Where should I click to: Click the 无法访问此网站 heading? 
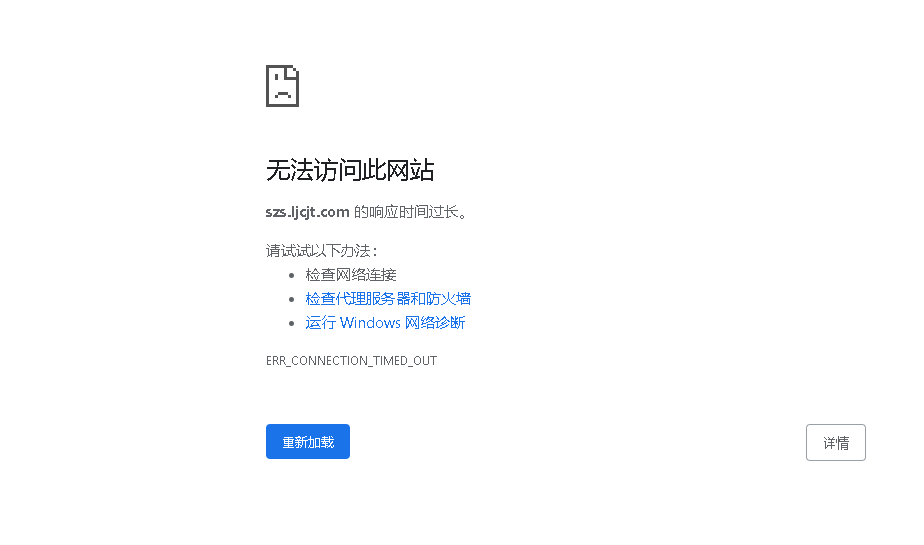(350, 170)
